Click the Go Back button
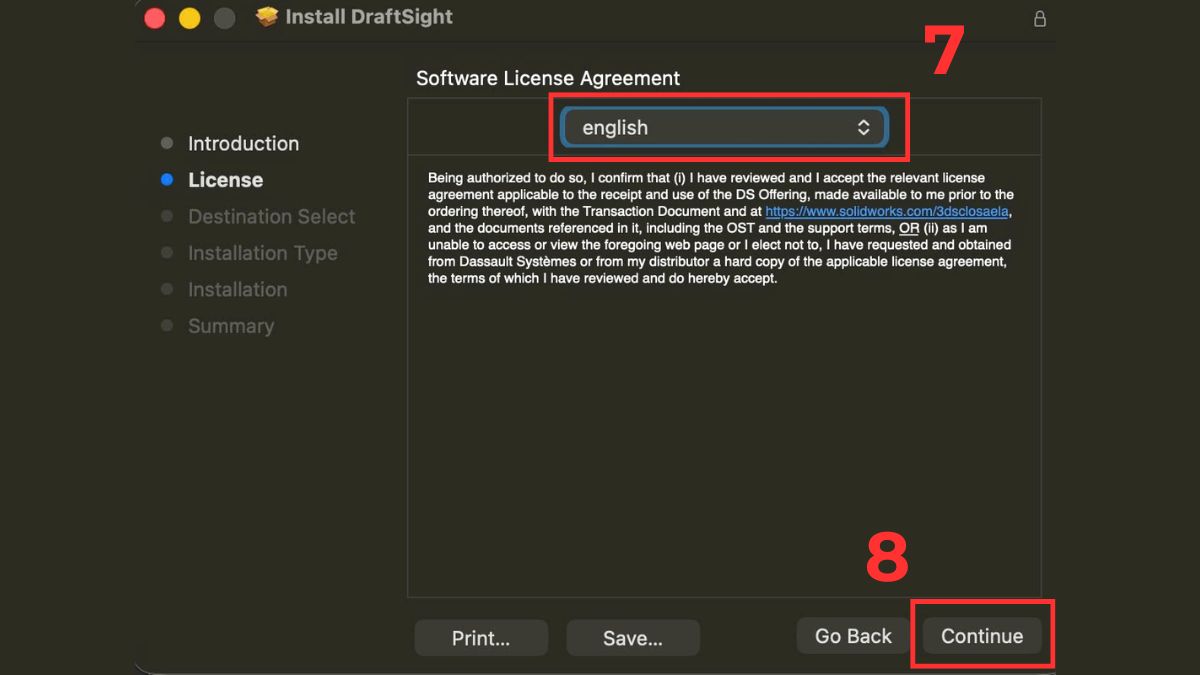The height and width of the screenshot is (675, 1200). tap(853, 636)
